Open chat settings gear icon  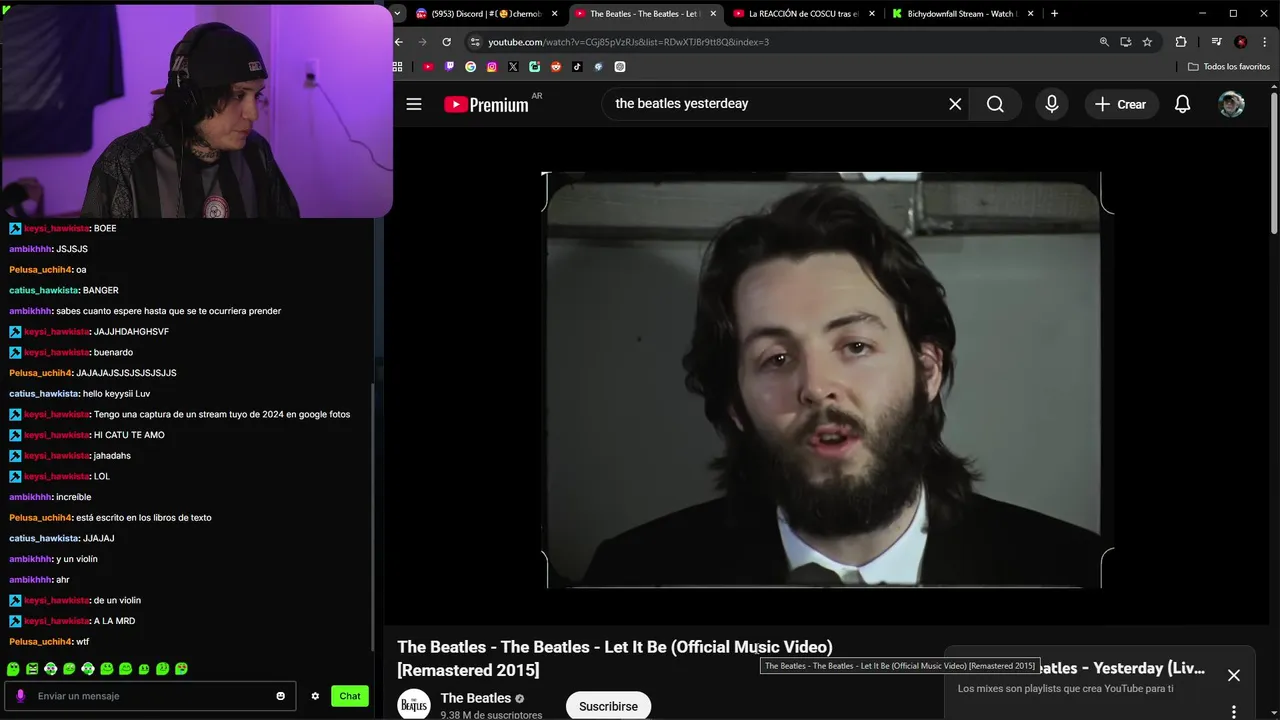coord(315,696)
